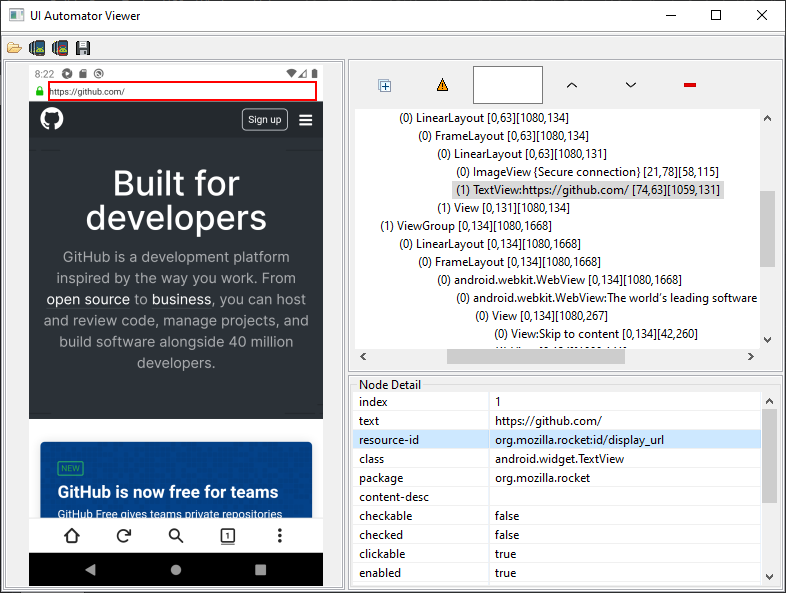
Task: Click the hierarchy tree vertical scrollbar thumb
Action: (767, 229)
